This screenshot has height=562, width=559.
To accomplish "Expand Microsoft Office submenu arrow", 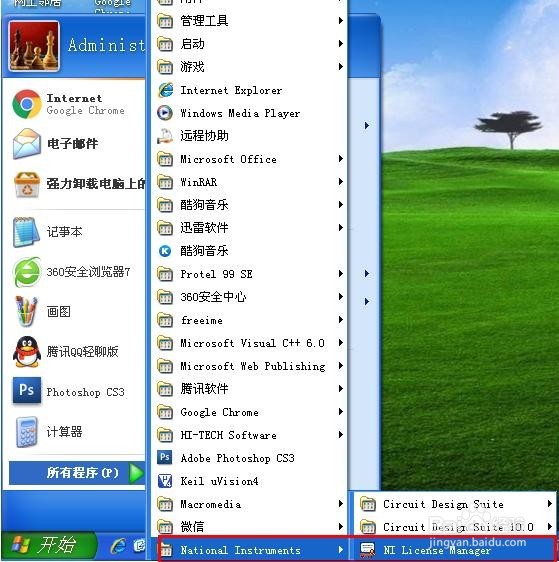I will 341,159.
